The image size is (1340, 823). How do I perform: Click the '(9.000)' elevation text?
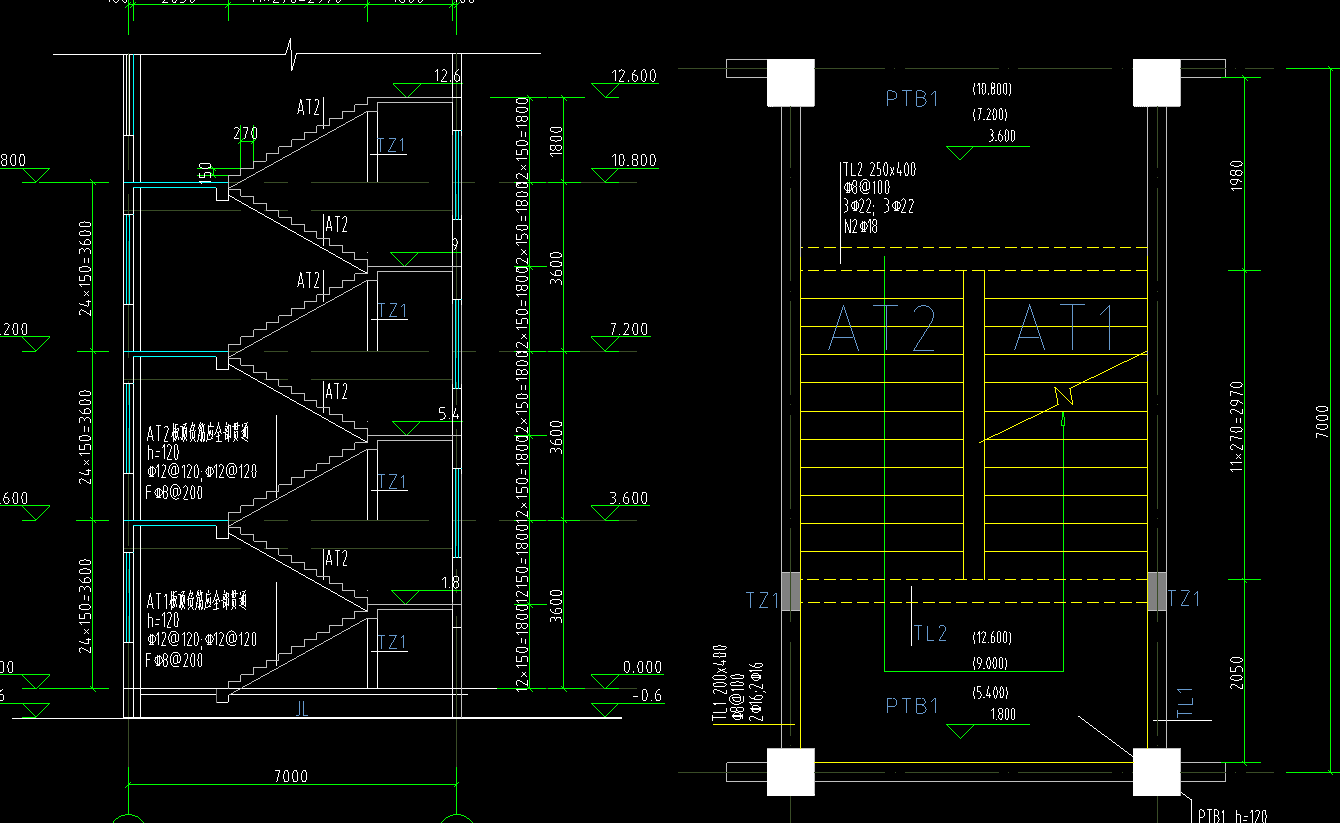tap(989, 663)
